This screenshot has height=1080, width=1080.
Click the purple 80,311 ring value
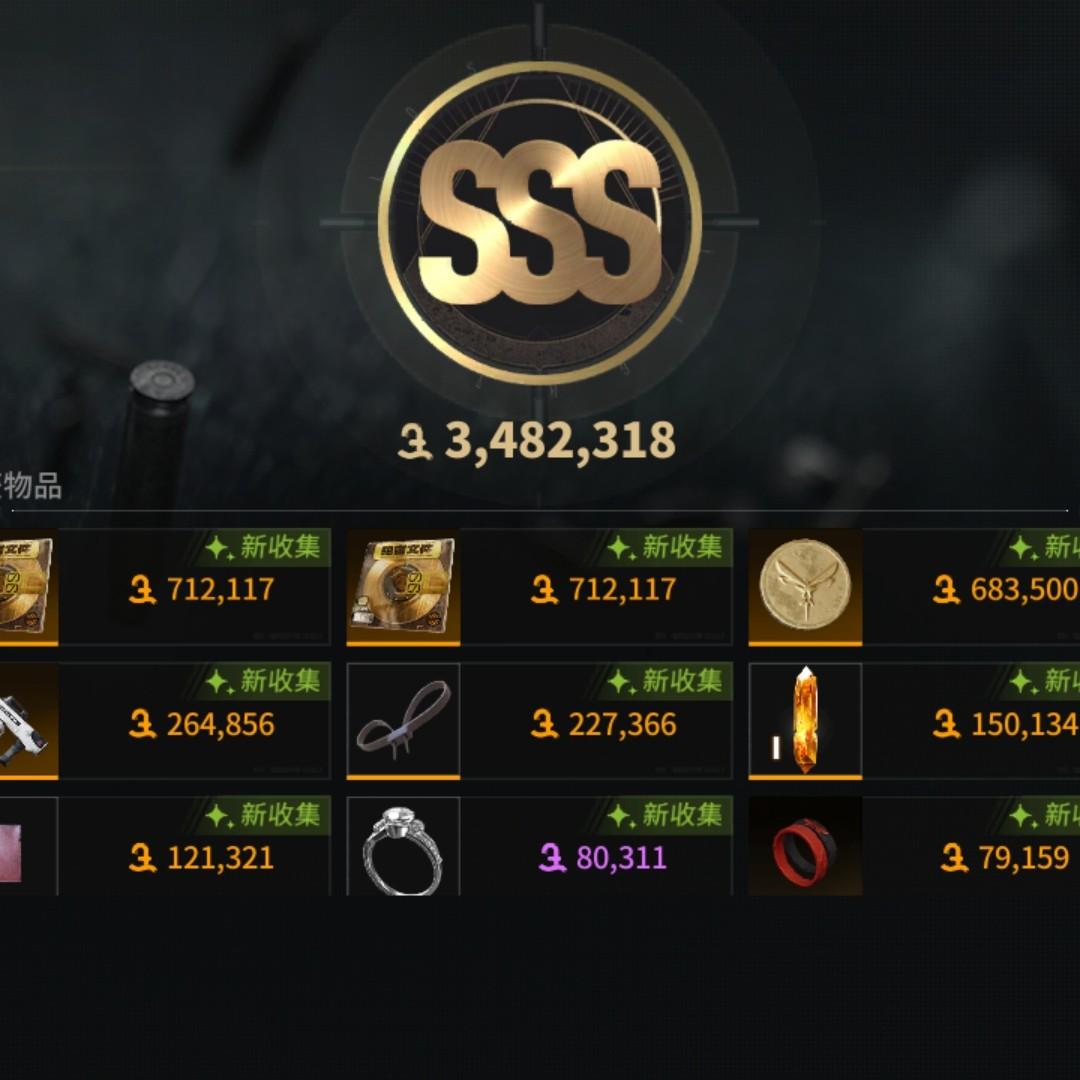click(603, 858)
